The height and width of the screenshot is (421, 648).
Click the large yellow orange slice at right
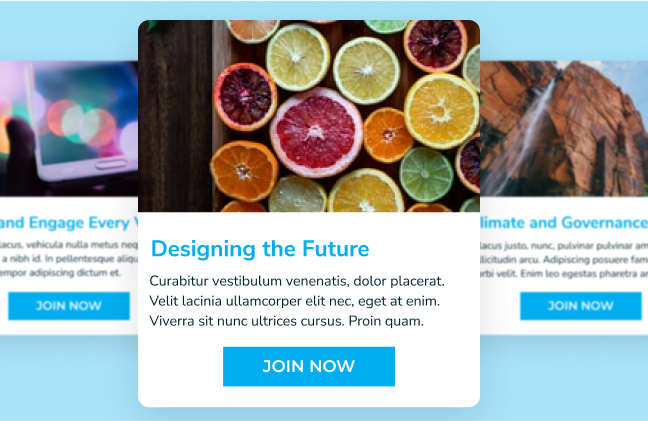pyautogui.click(x=442, y=111)
